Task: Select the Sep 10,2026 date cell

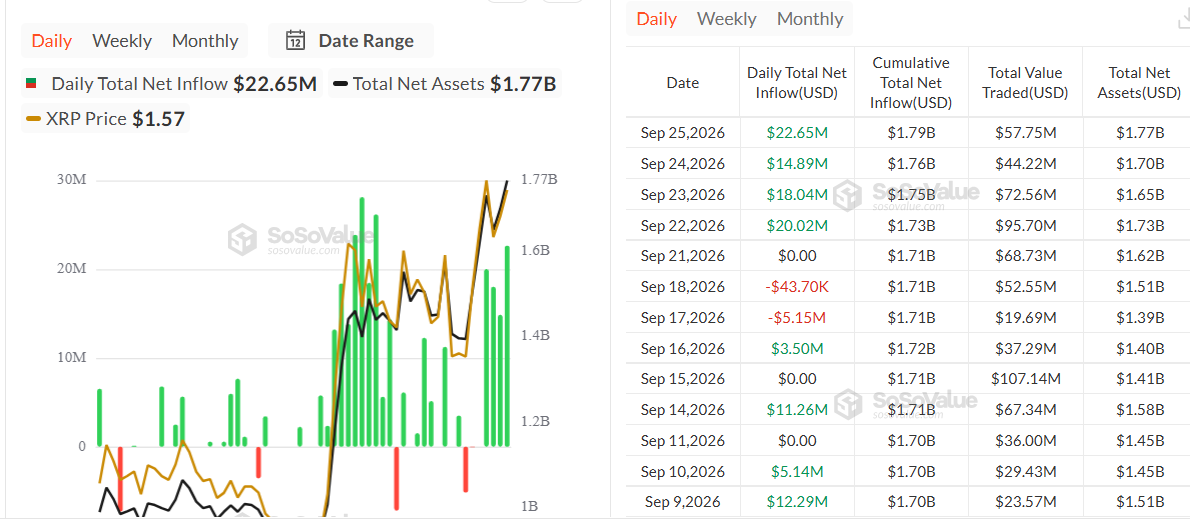Action: [x=683, y=471]
